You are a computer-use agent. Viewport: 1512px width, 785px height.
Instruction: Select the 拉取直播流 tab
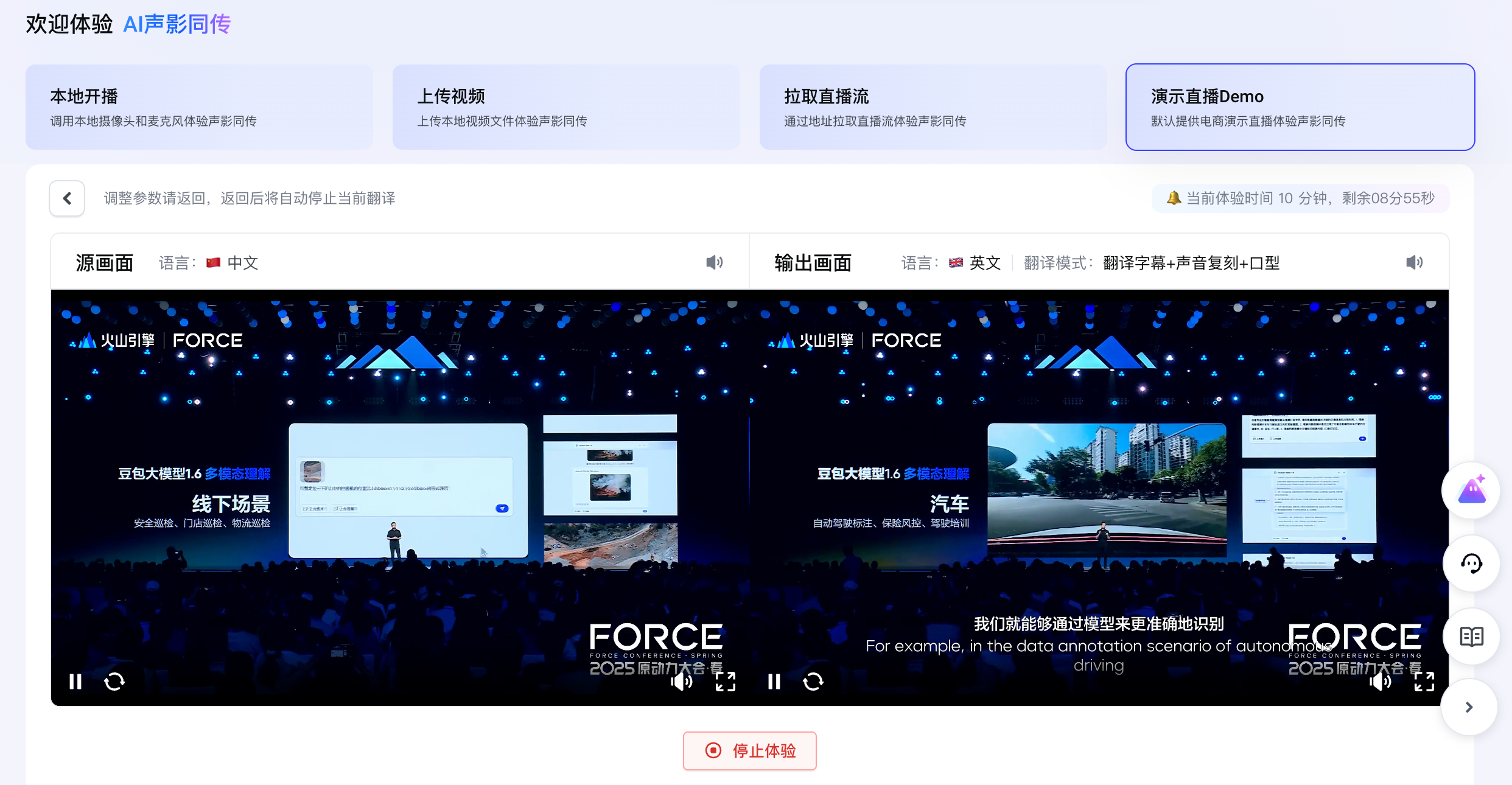pos(933,107)
